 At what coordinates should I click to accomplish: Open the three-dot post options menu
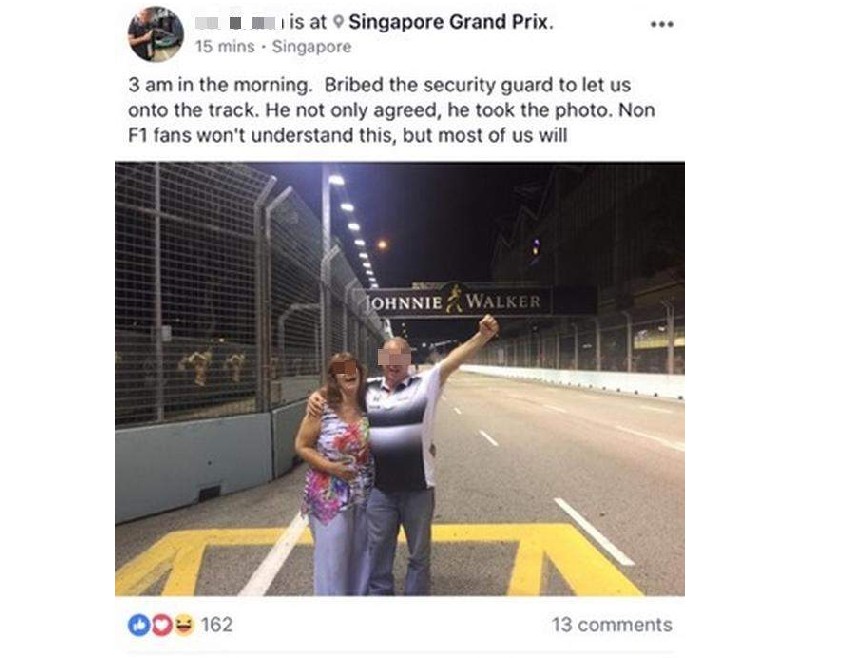point(662,24)
